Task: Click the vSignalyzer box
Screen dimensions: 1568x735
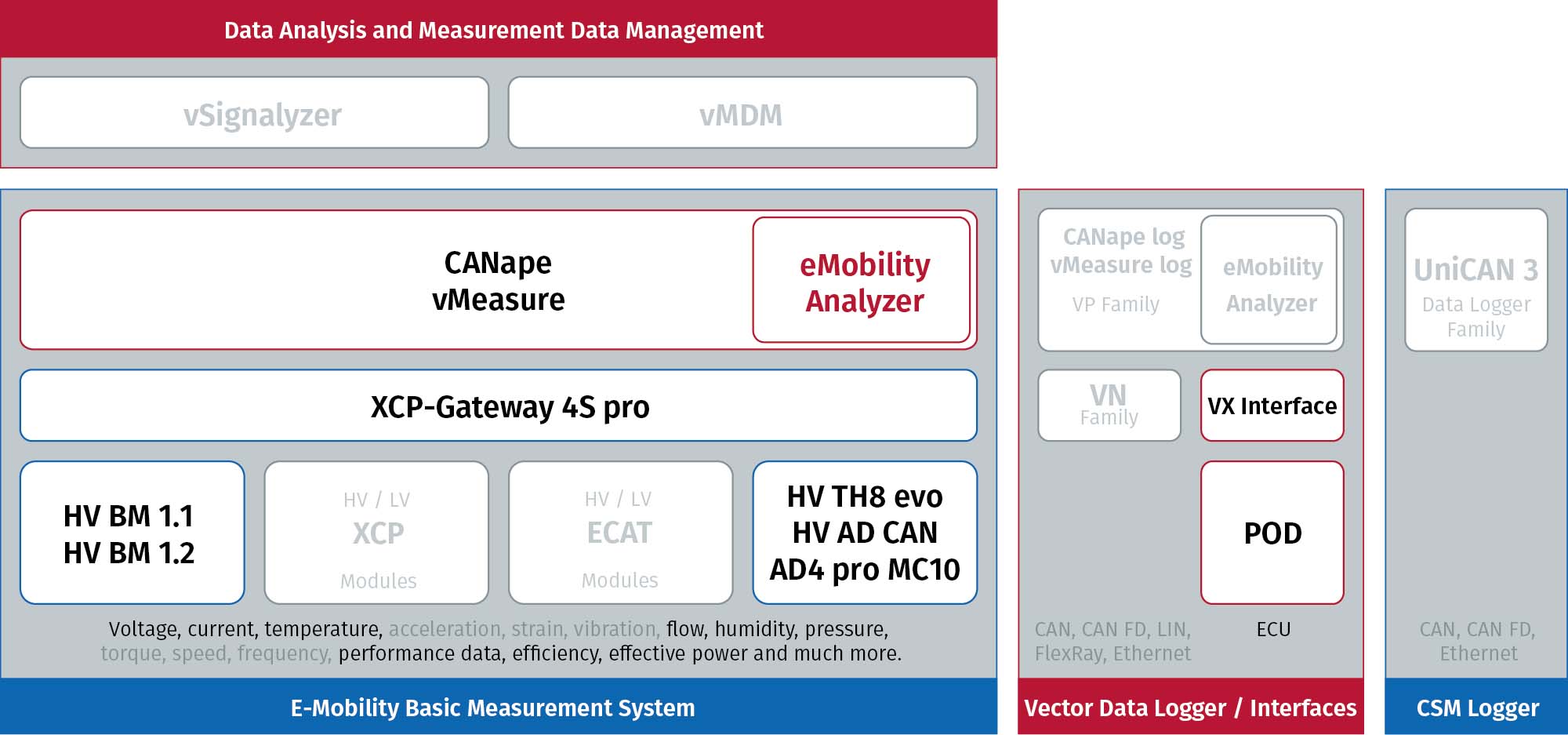Action: pos(255,113)
